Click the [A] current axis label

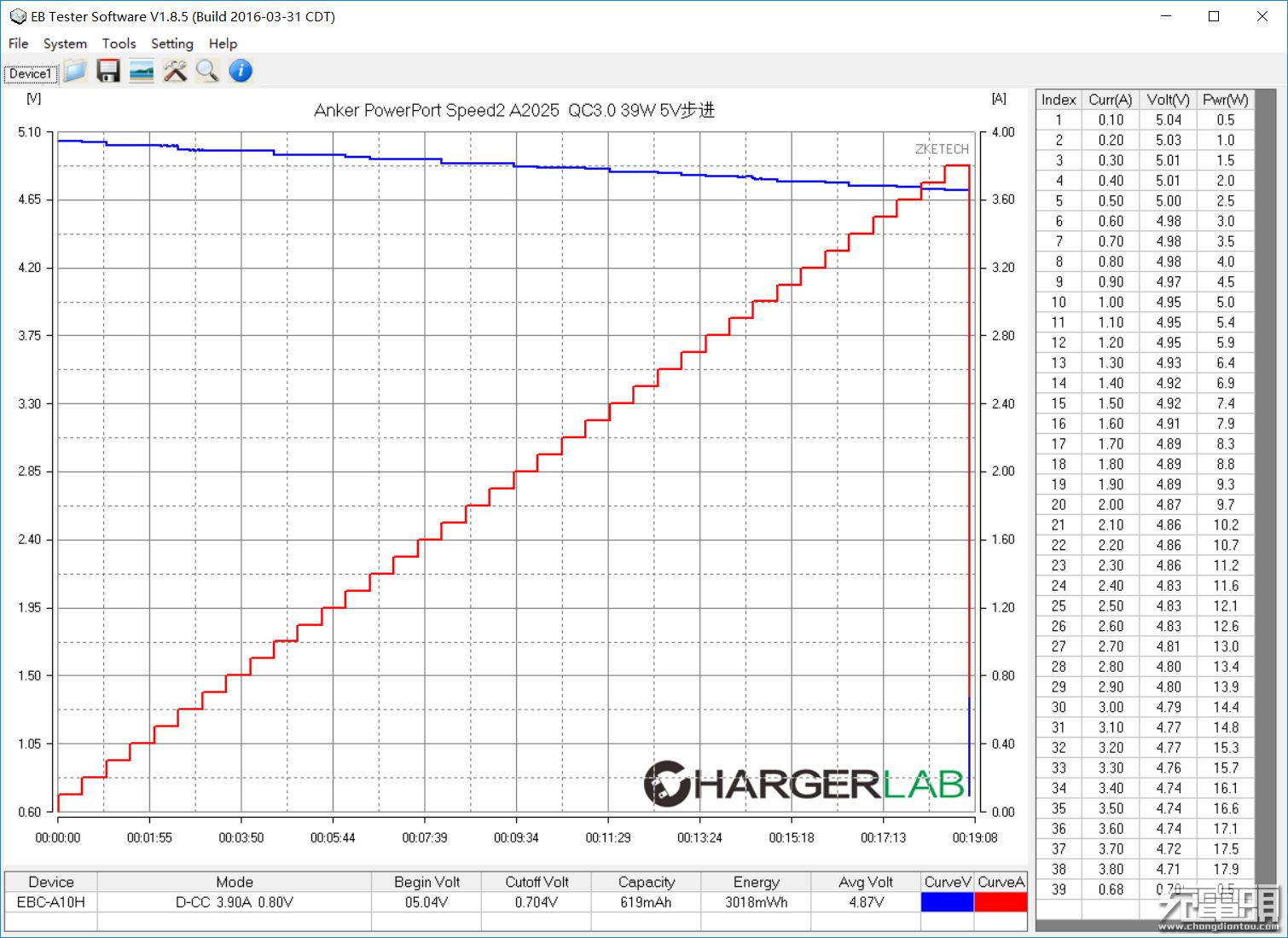tap(999, 98)
